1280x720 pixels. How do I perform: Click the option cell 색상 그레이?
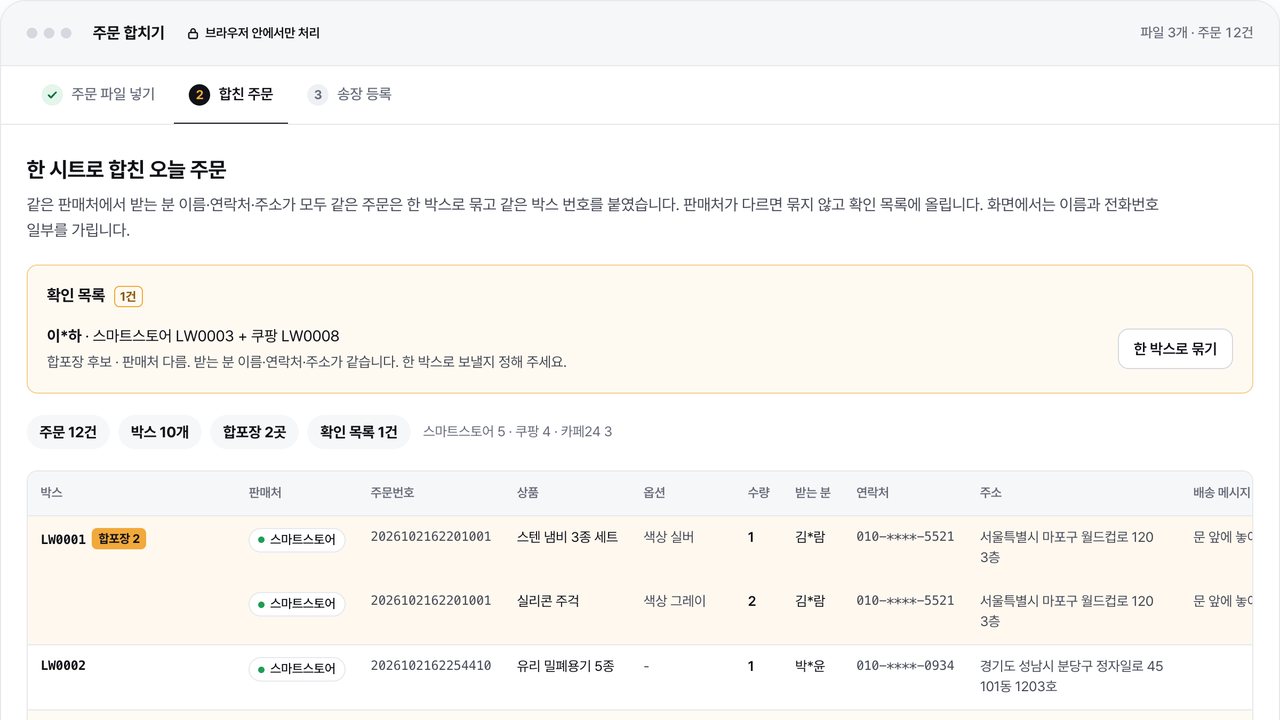click(675, 601)
